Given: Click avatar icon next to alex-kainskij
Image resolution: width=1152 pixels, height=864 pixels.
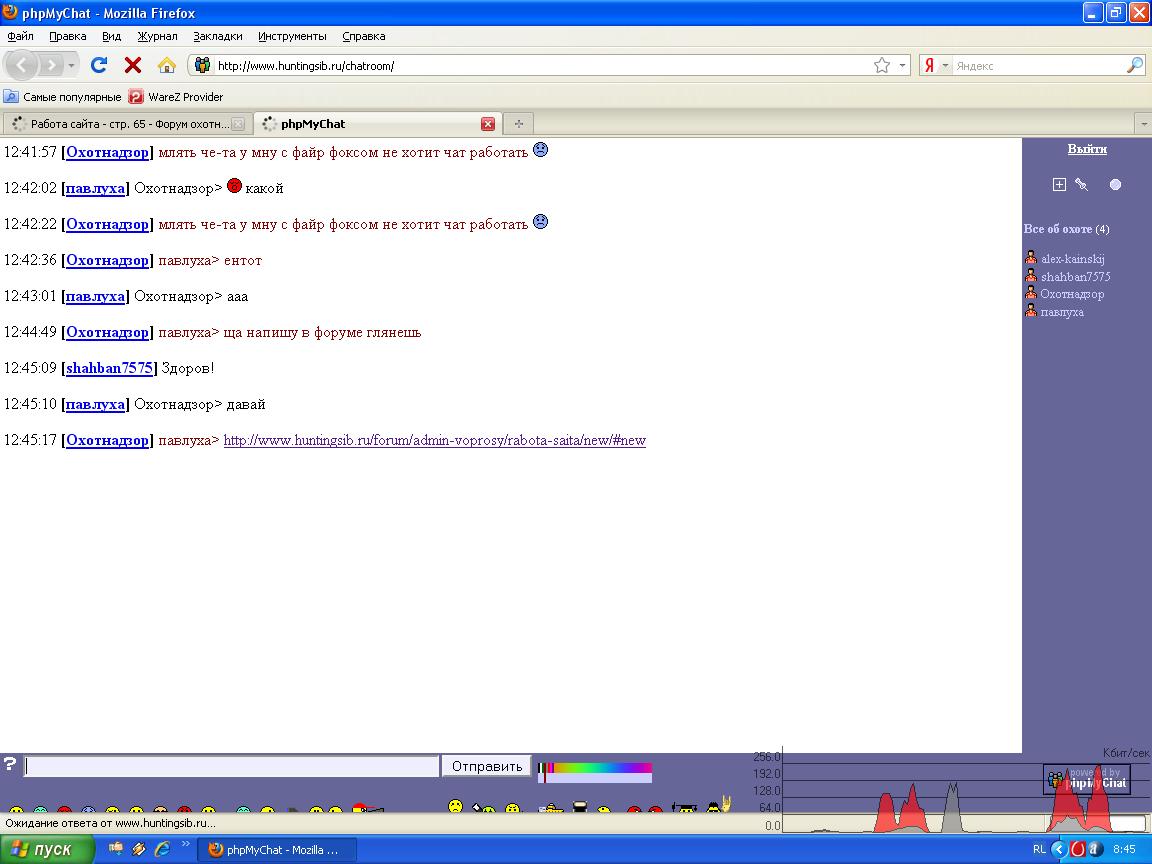Looking at the screenshot, I should pos(1031,258).
